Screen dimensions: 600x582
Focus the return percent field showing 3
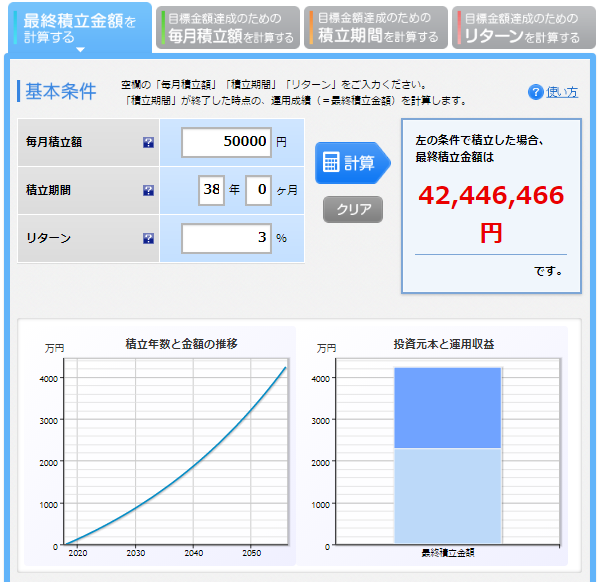[227, 238]
